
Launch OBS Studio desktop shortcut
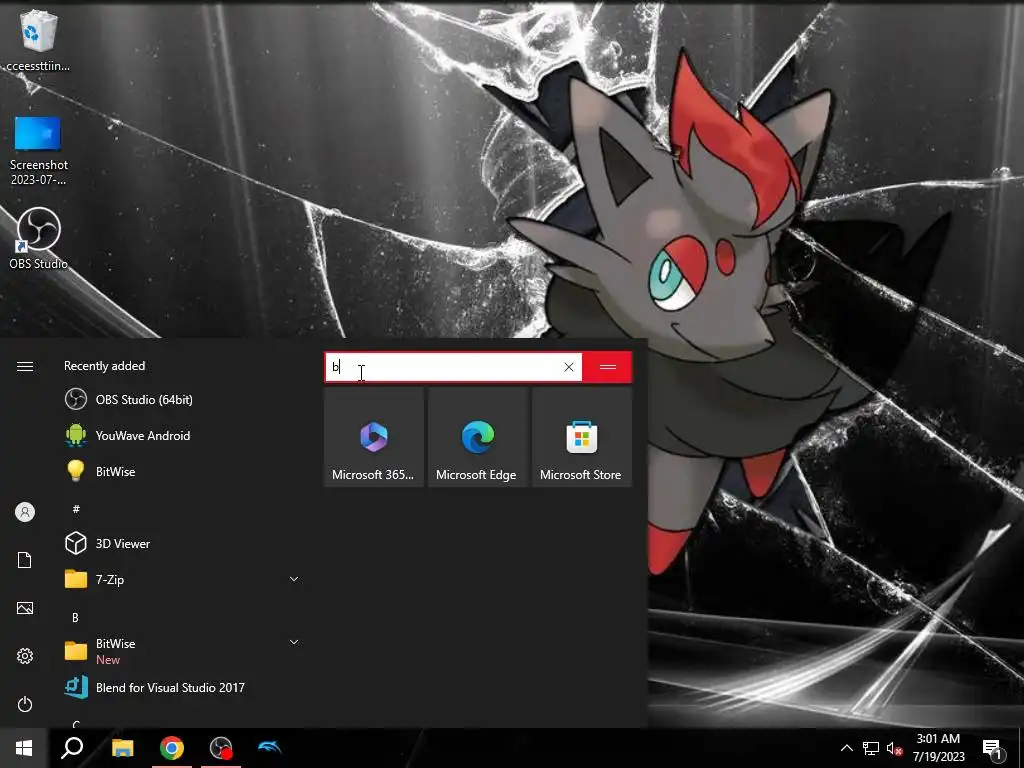(x=38, y=238)
